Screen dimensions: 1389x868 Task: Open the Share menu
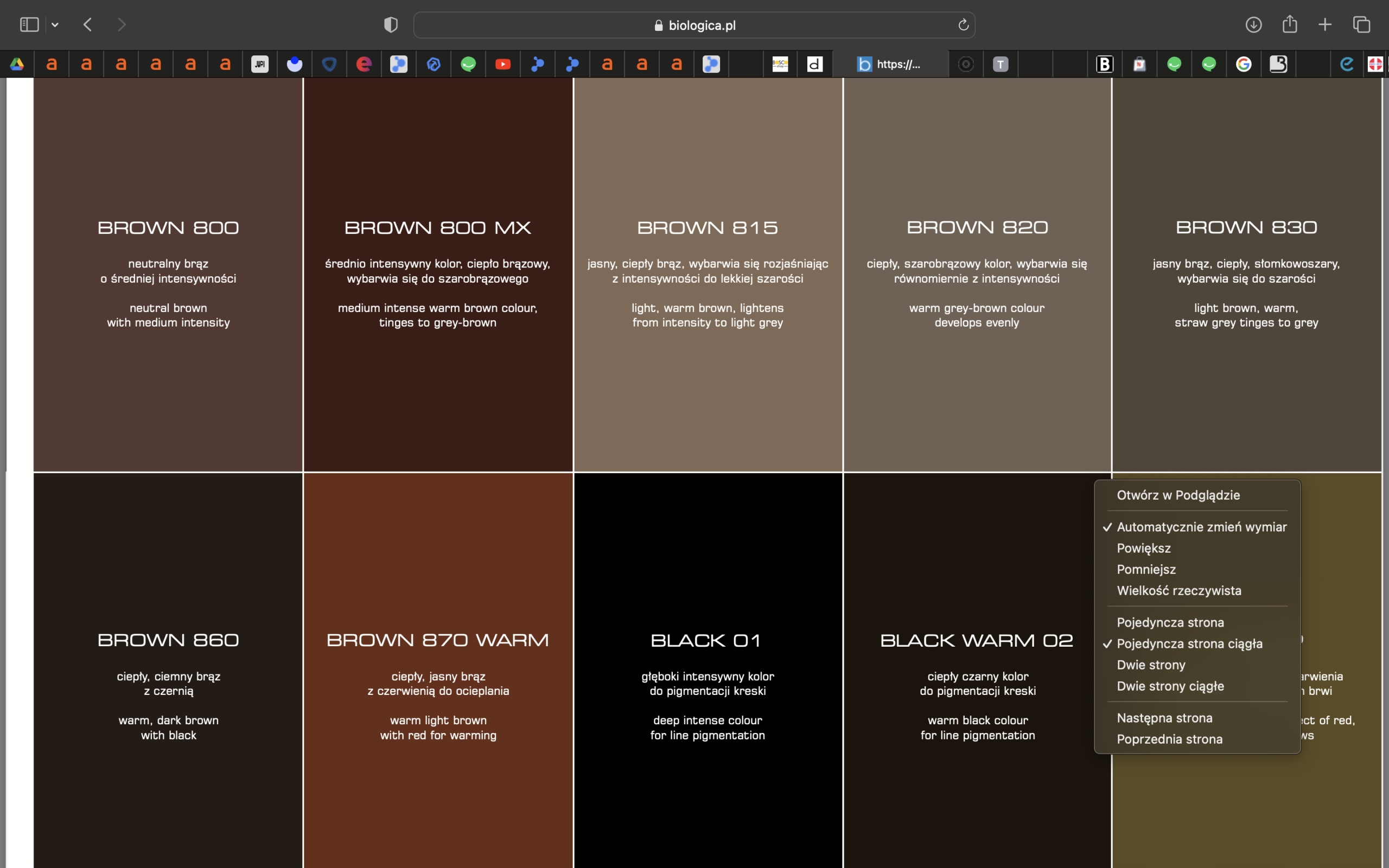pyautogui.click(x=1290, y=25)
